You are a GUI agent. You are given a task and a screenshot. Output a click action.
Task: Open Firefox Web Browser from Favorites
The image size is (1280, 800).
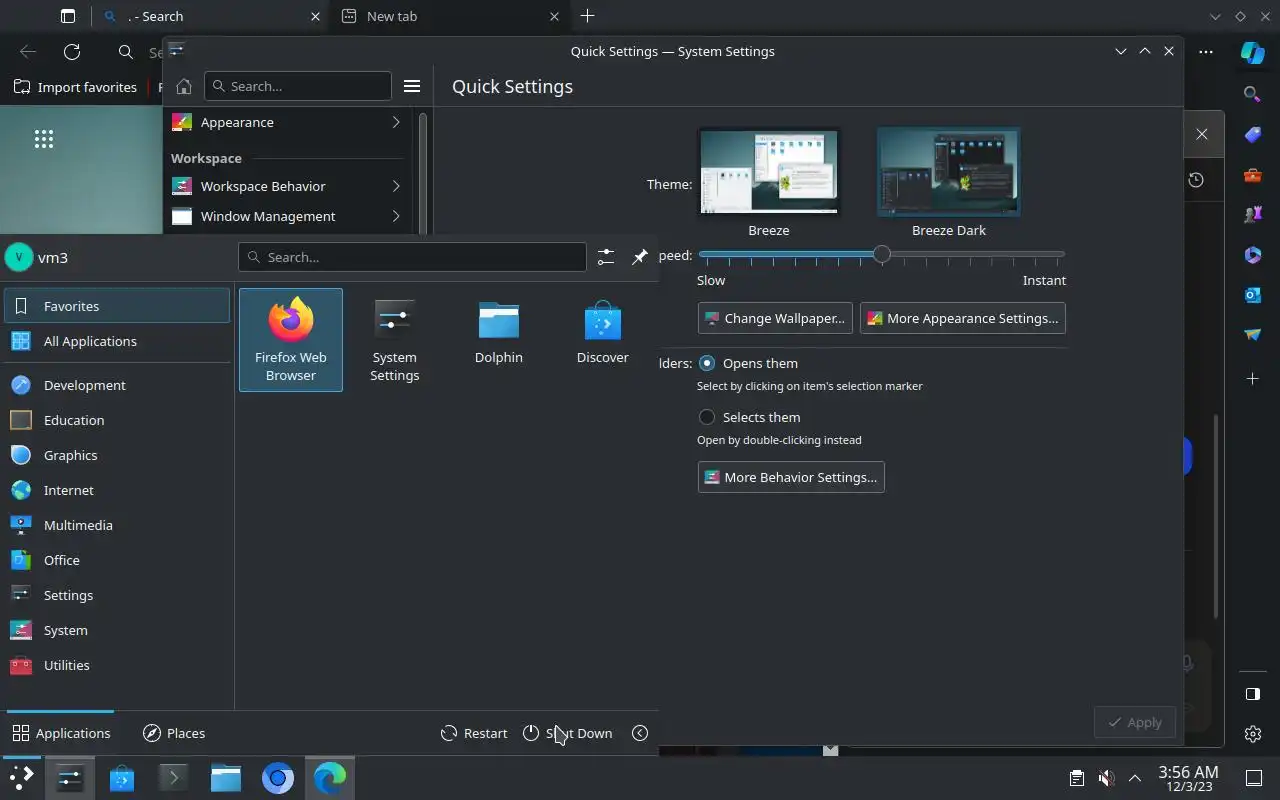[290, 340]
